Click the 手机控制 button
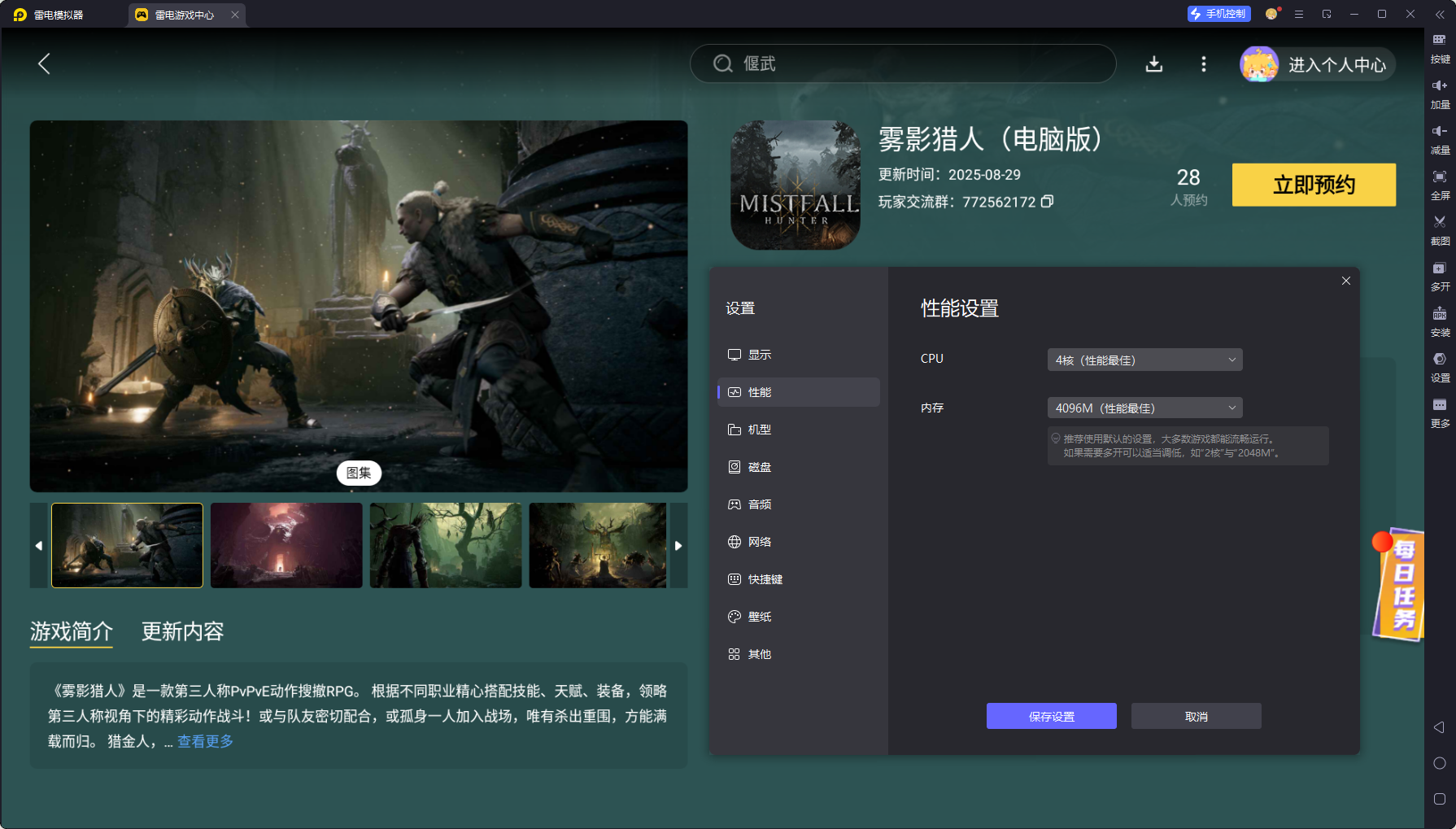The width and height of the screenshot is (1456, 829). [1218, 14]
